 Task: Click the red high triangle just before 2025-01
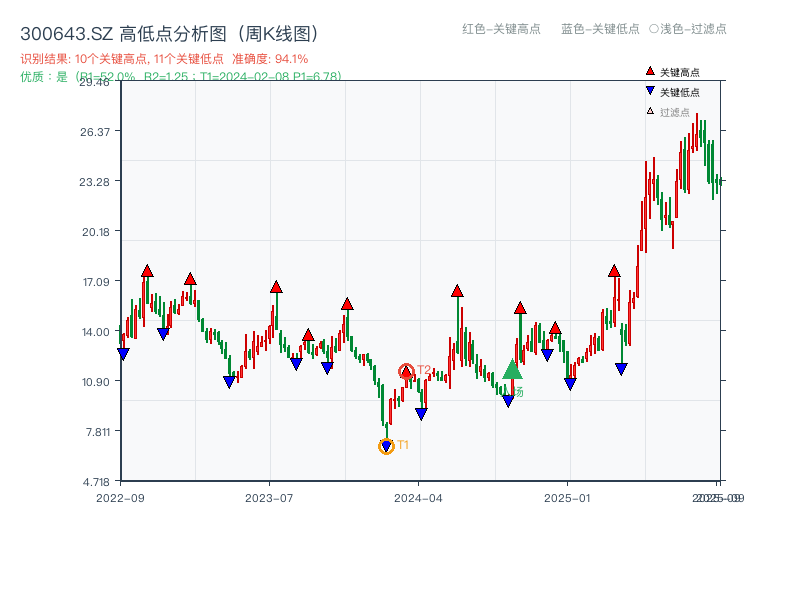pos(556,329)
